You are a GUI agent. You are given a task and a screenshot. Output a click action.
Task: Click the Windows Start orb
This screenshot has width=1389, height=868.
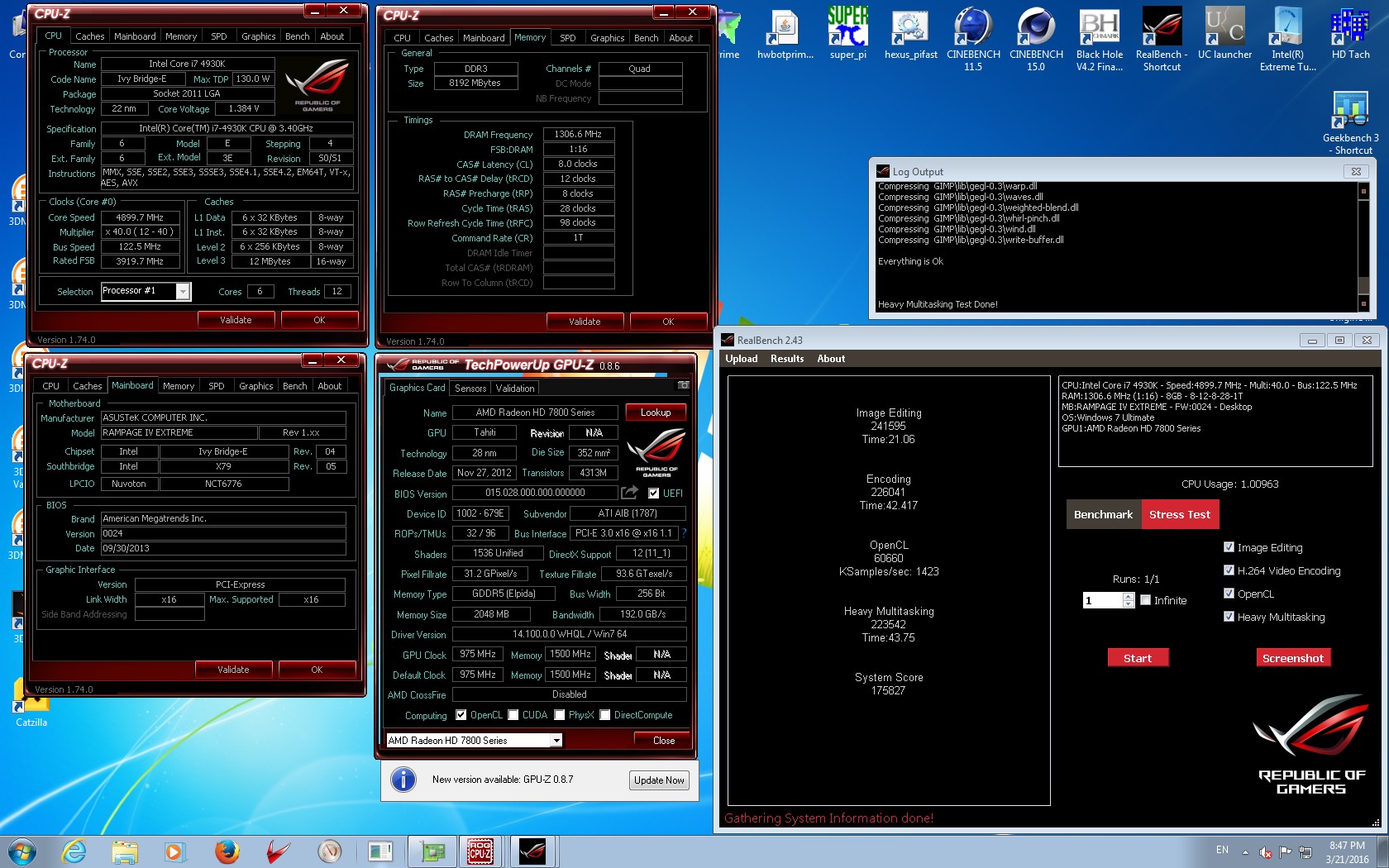click(x=22, y=851)
